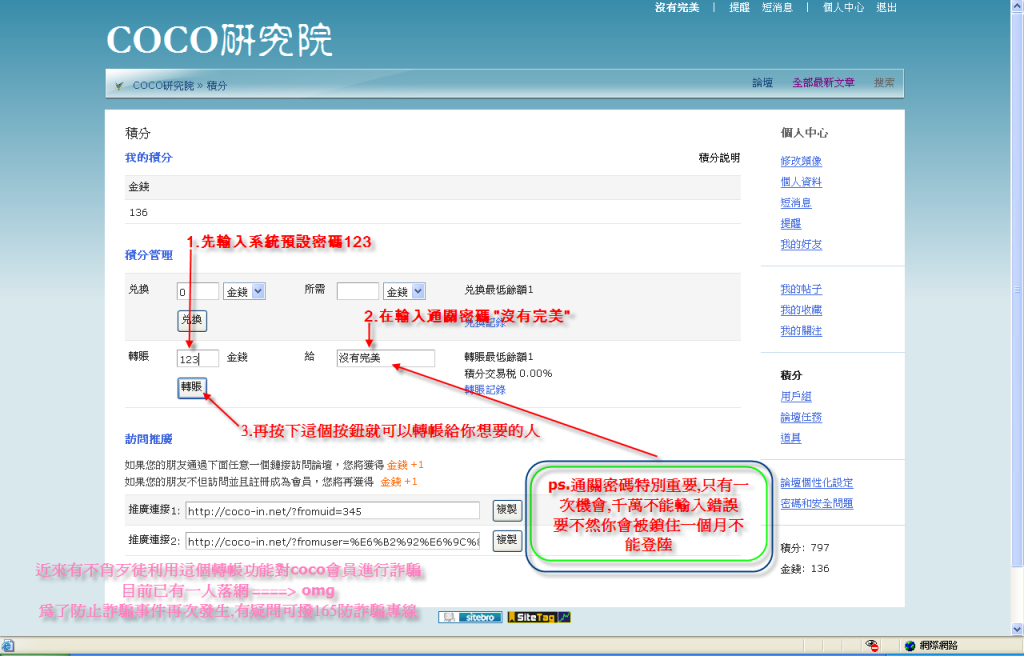Click the browser page icon in the status bar
1024x656 pixels.
[8, 646]
